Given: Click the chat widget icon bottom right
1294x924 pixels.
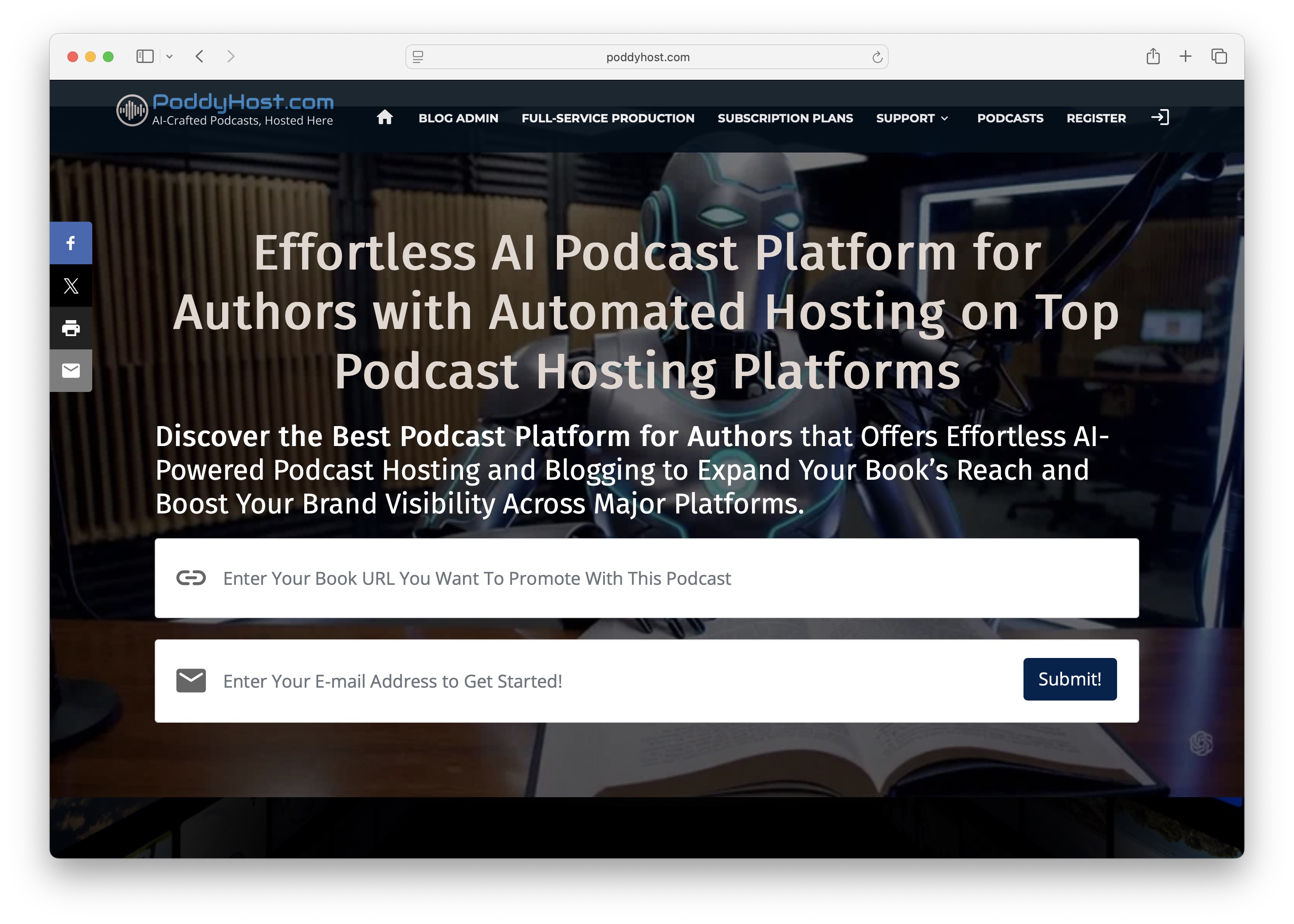Looking at the screenshot, I should [x=1201, y=743].
